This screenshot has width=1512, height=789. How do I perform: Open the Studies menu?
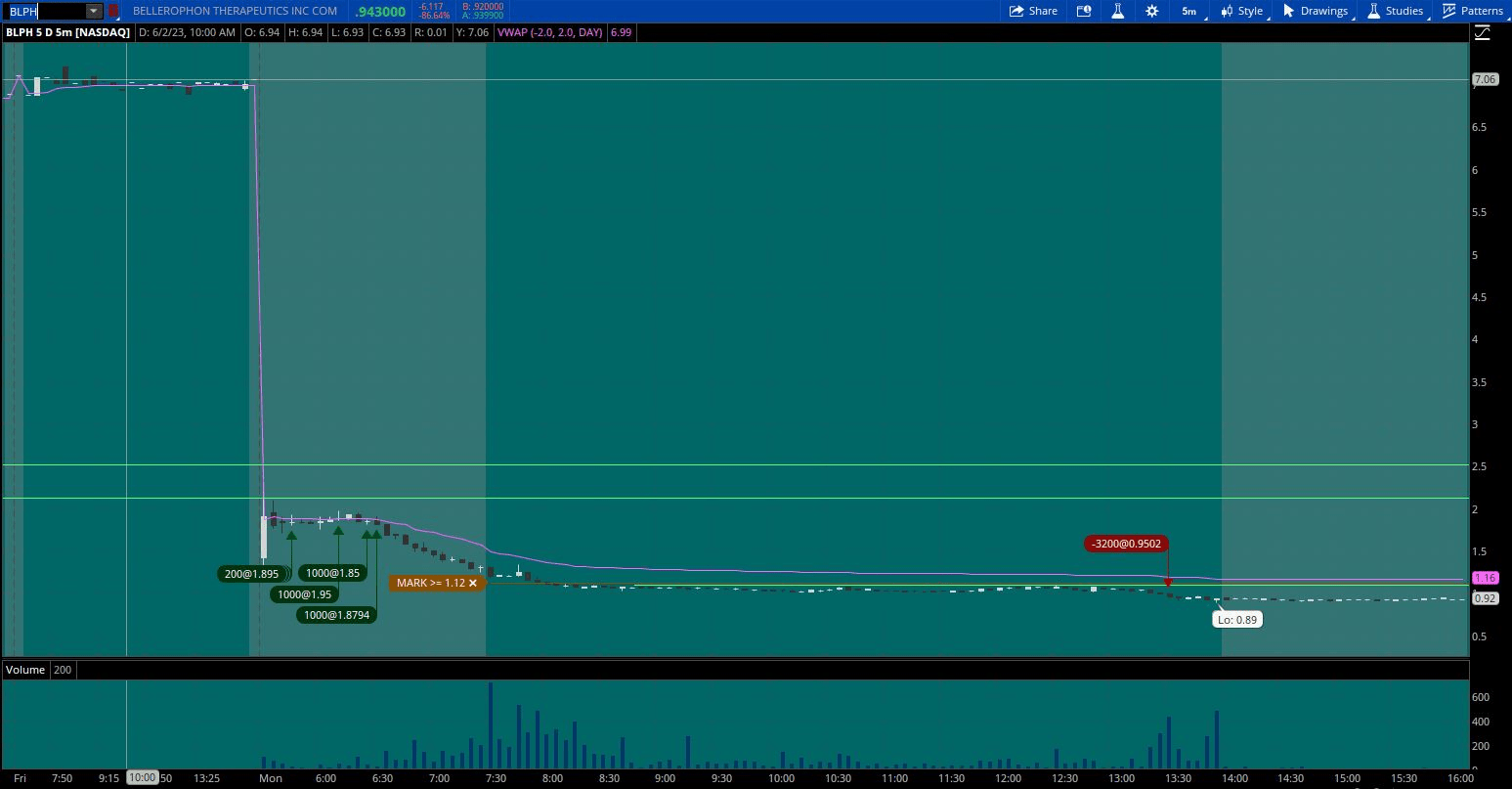coord(1397,11)
